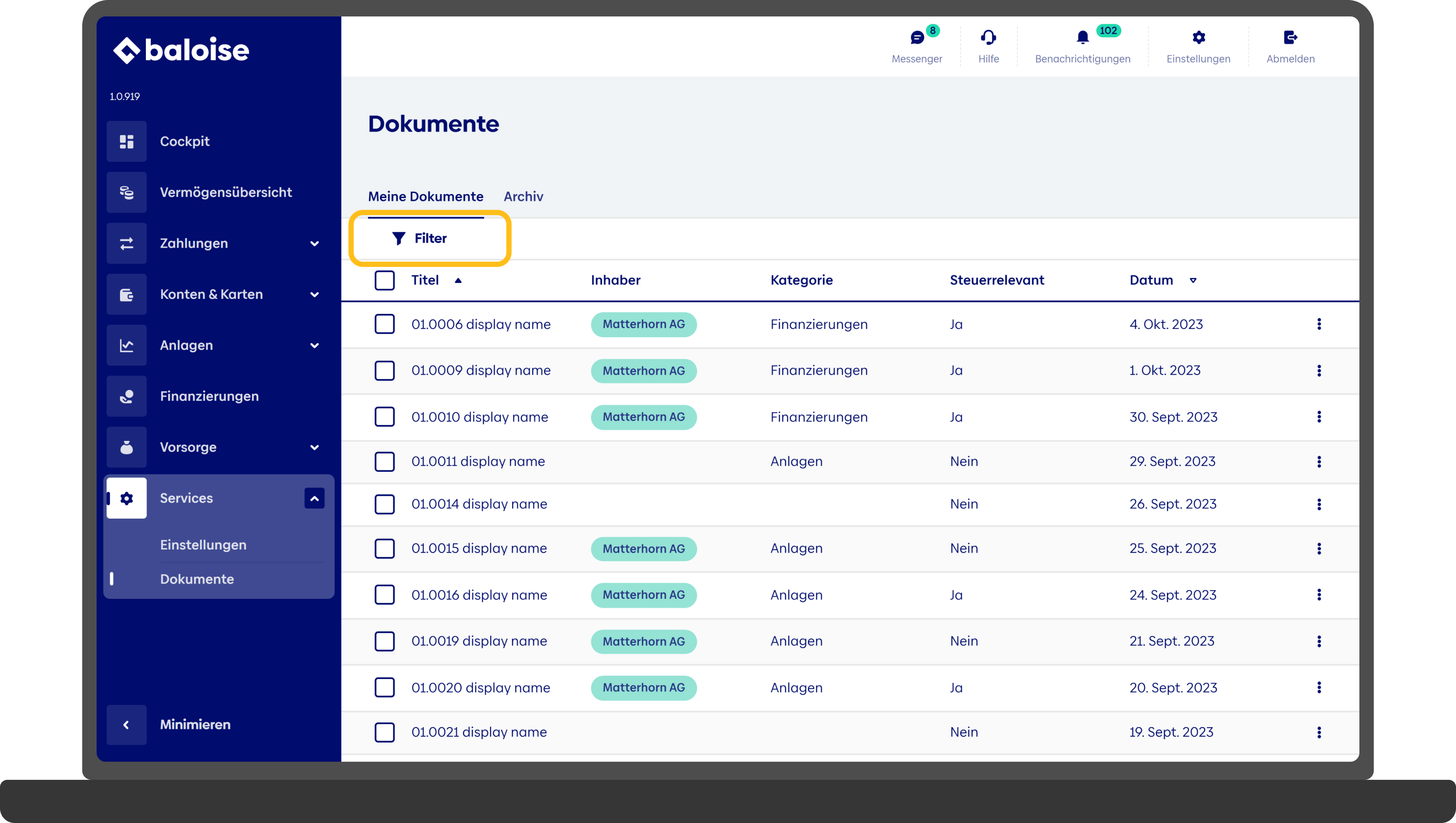1456x823 pixels.
Task: Tick the select-all checkbox beside Titel
Action: click(x=384, y=280)
